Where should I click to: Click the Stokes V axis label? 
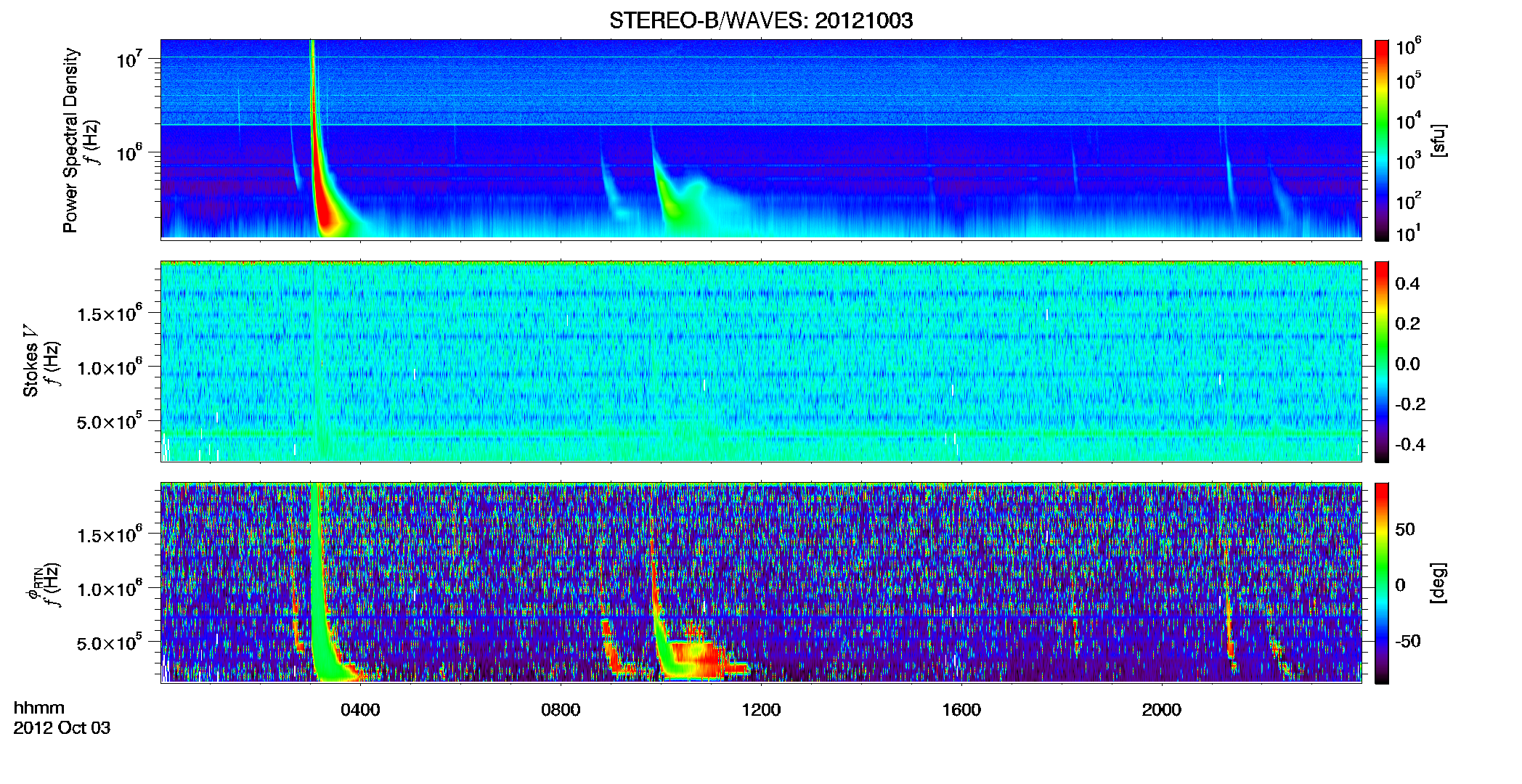click(30, 360)
